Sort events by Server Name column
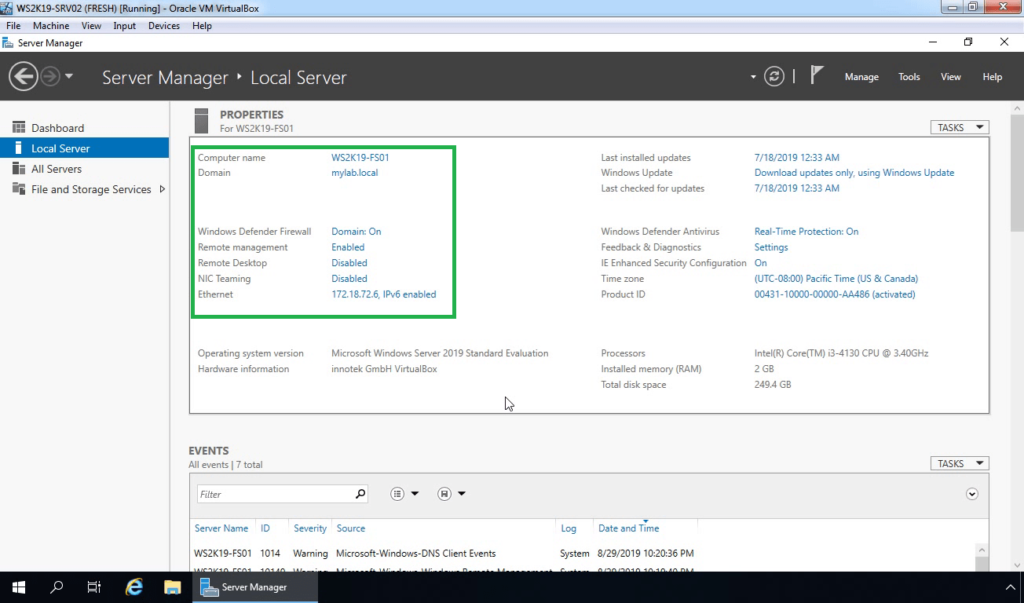 [221, 528]
